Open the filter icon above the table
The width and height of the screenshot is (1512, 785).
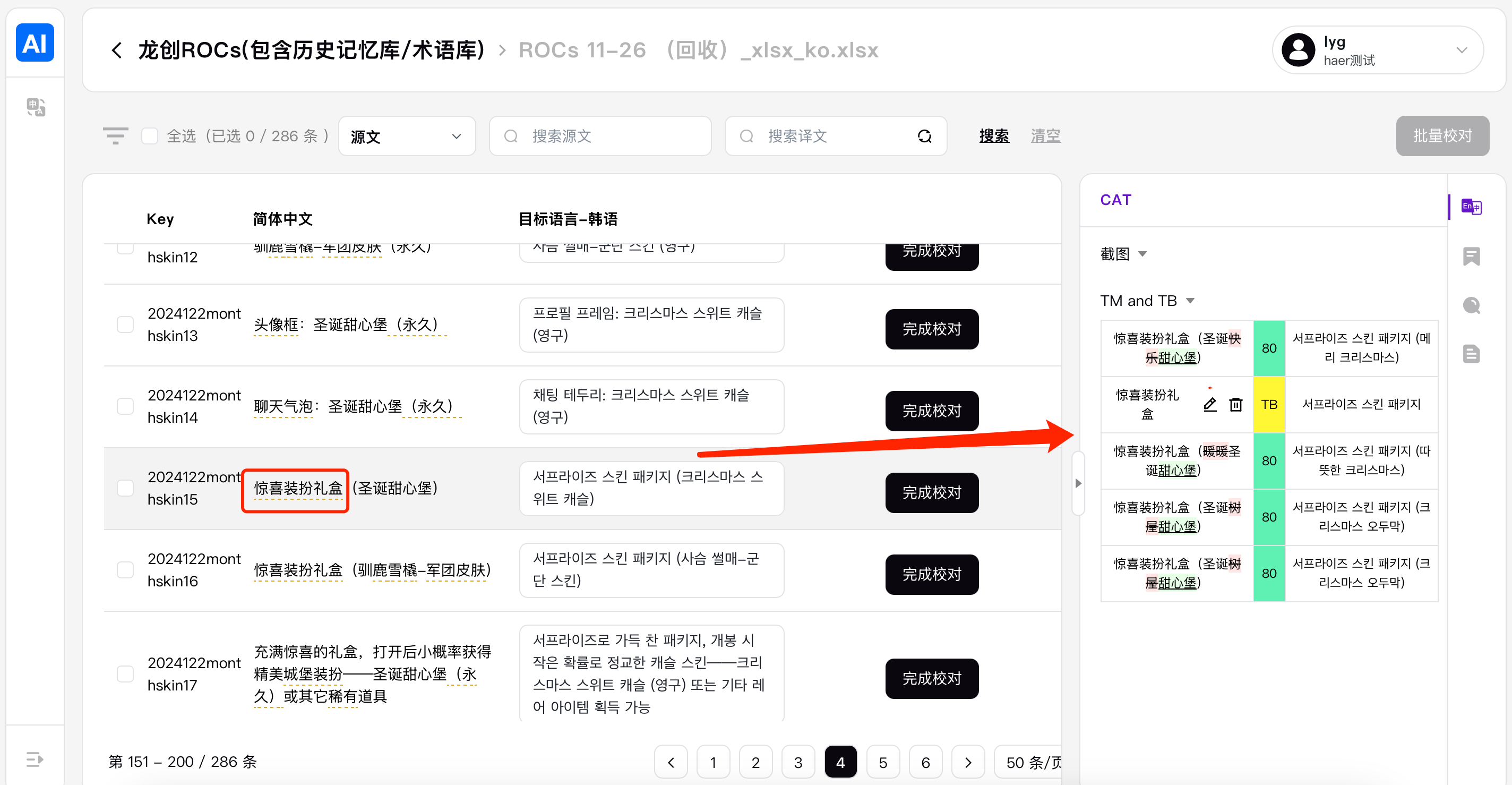[x=115, y=135]
